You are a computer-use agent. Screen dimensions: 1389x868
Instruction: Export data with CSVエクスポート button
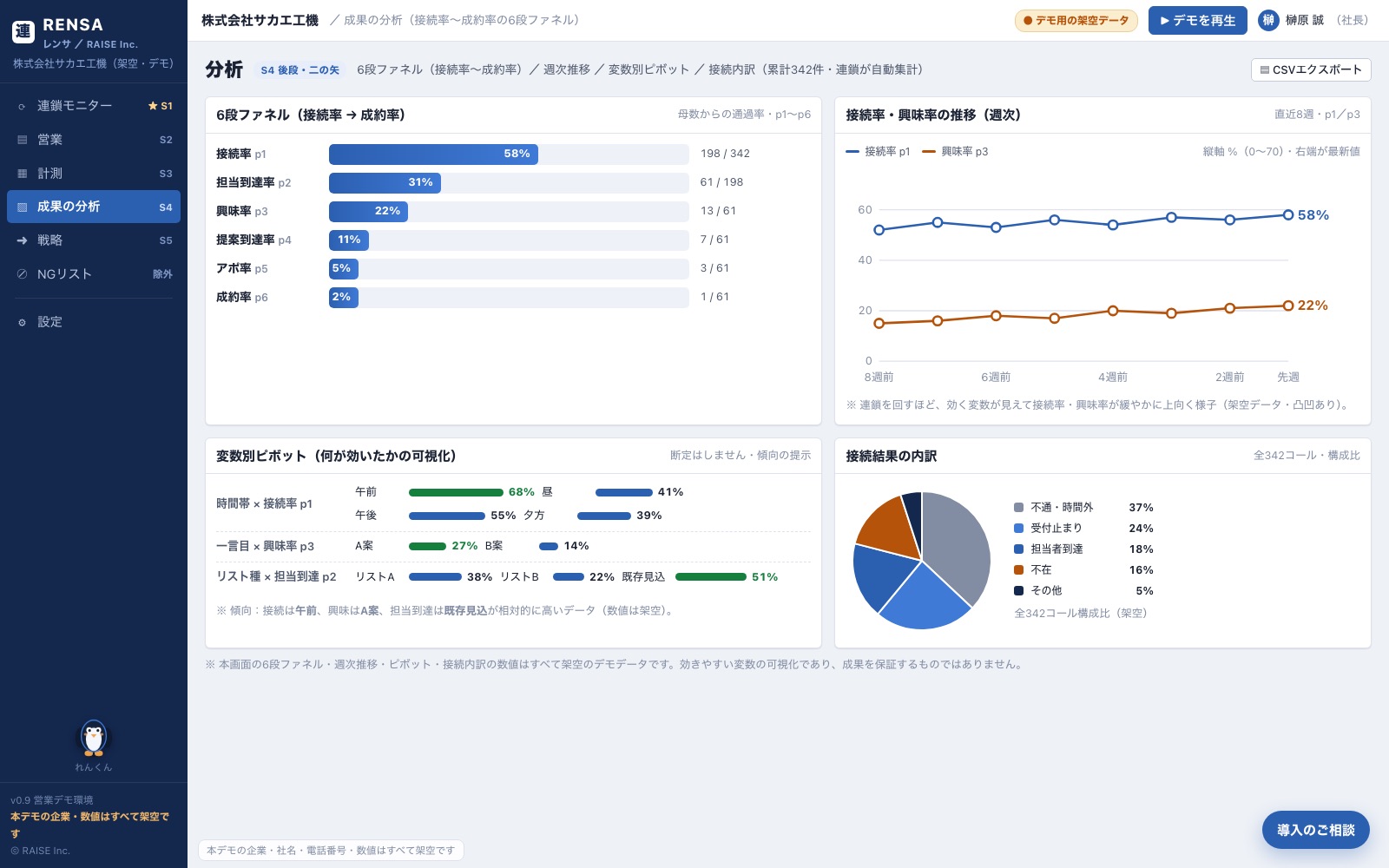tap(1311, 69)
